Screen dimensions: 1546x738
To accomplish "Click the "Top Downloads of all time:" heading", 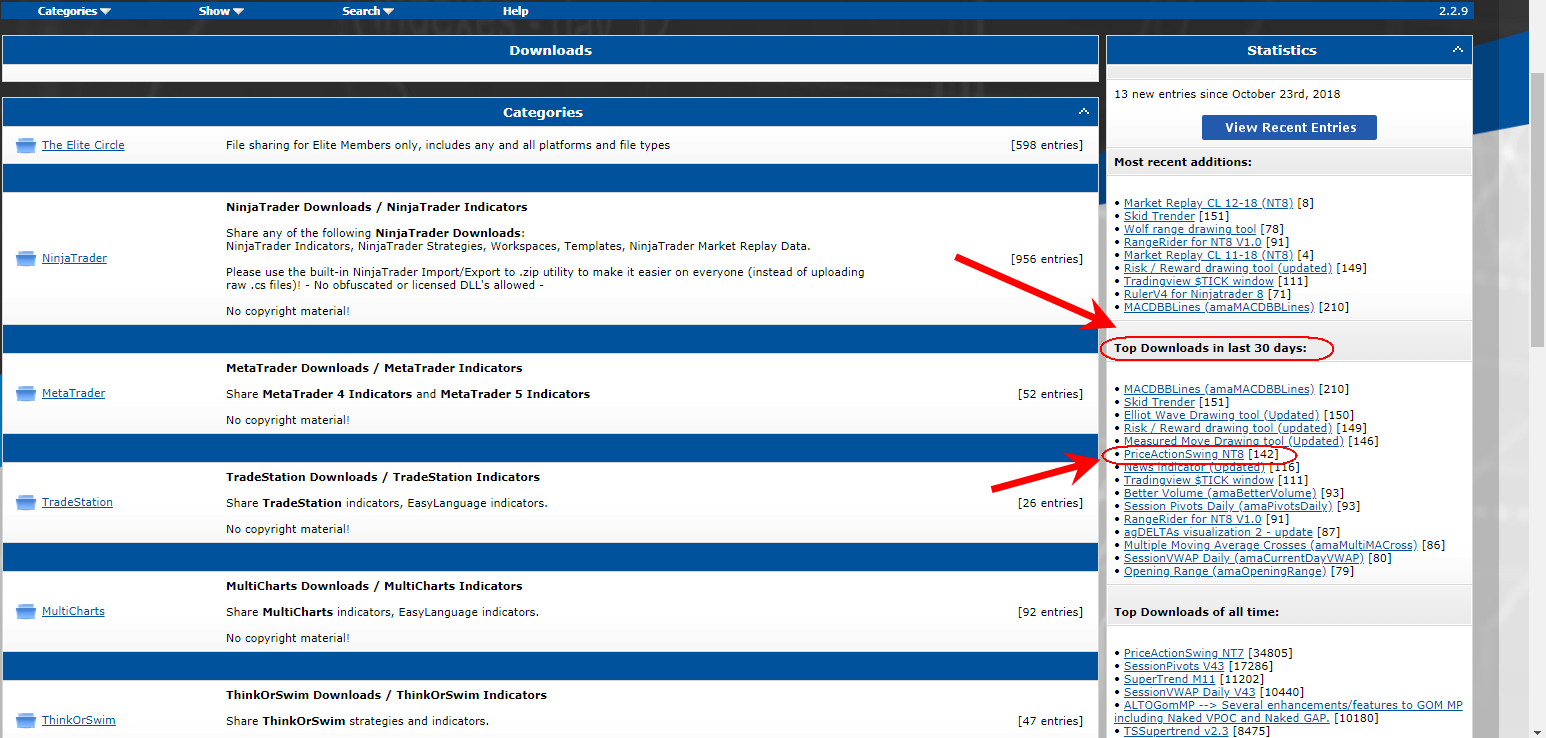I will click(1196, 612).
